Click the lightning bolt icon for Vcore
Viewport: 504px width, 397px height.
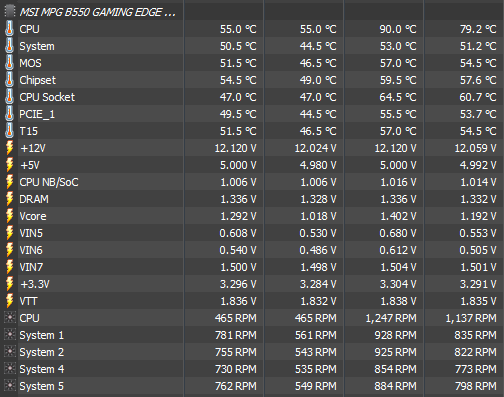pyautogui.click(x=10, y=216)
